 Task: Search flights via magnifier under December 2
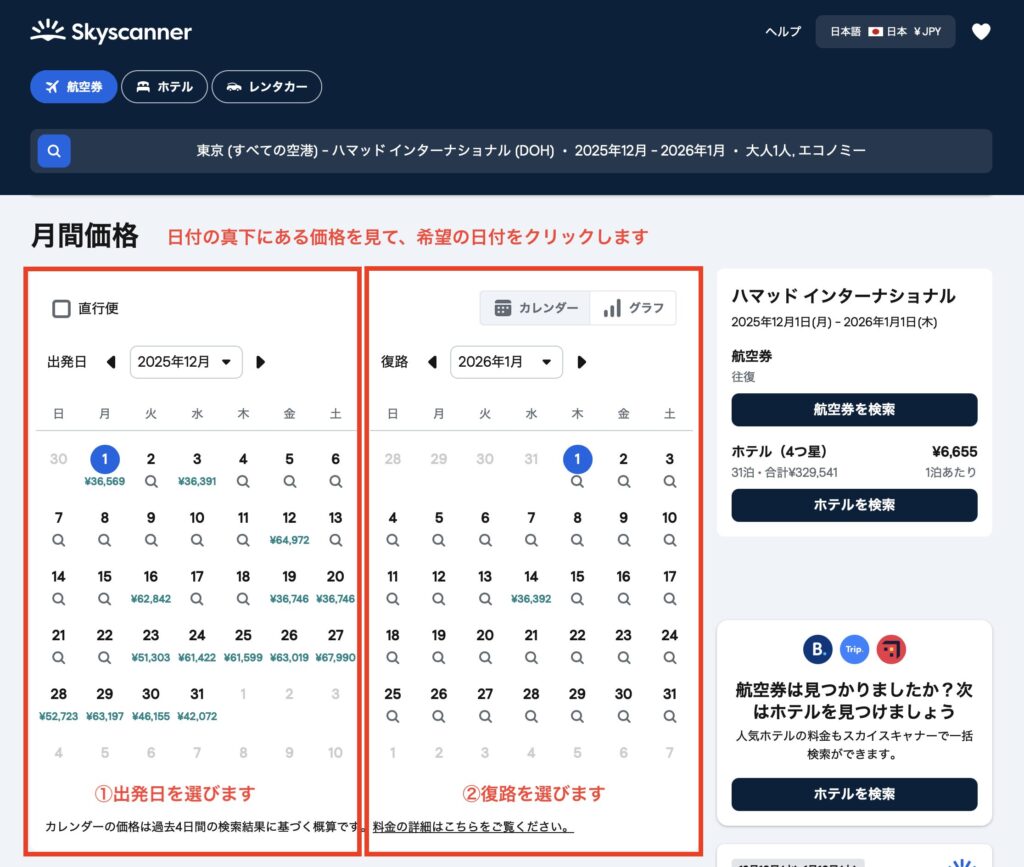pos(150,481)
